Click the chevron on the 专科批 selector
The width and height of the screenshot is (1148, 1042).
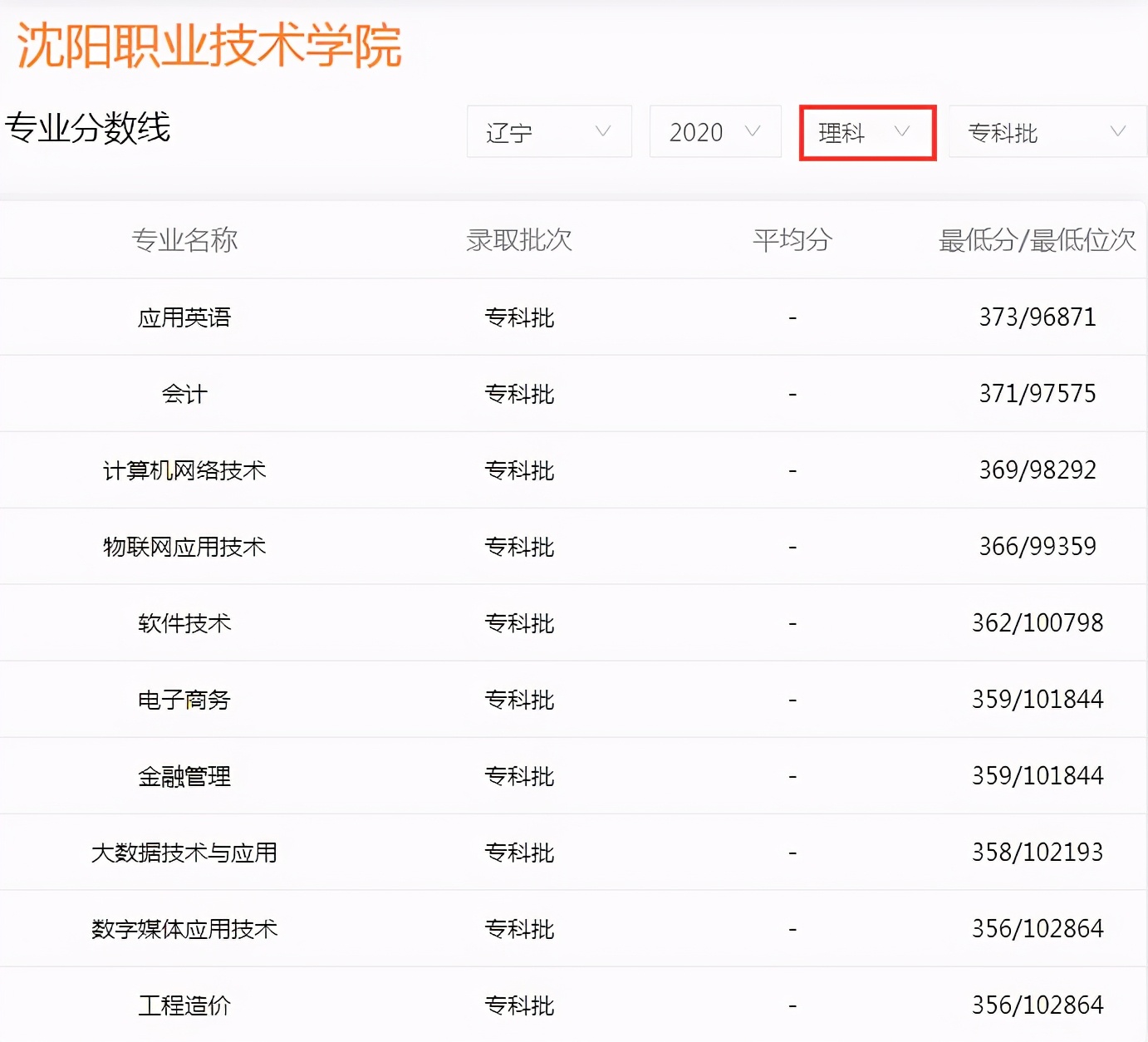(1117, 131)
